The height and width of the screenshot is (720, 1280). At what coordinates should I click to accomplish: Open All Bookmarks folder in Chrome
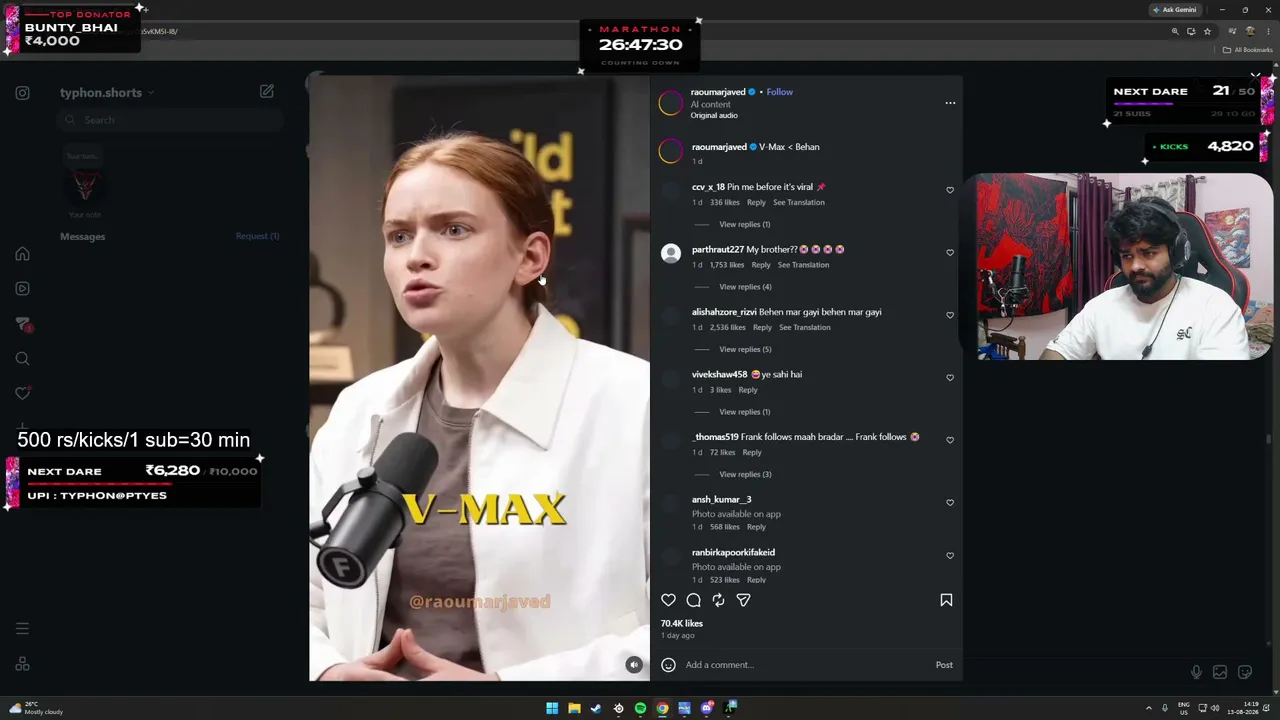pyautogui.click(x=1246, y=50)
